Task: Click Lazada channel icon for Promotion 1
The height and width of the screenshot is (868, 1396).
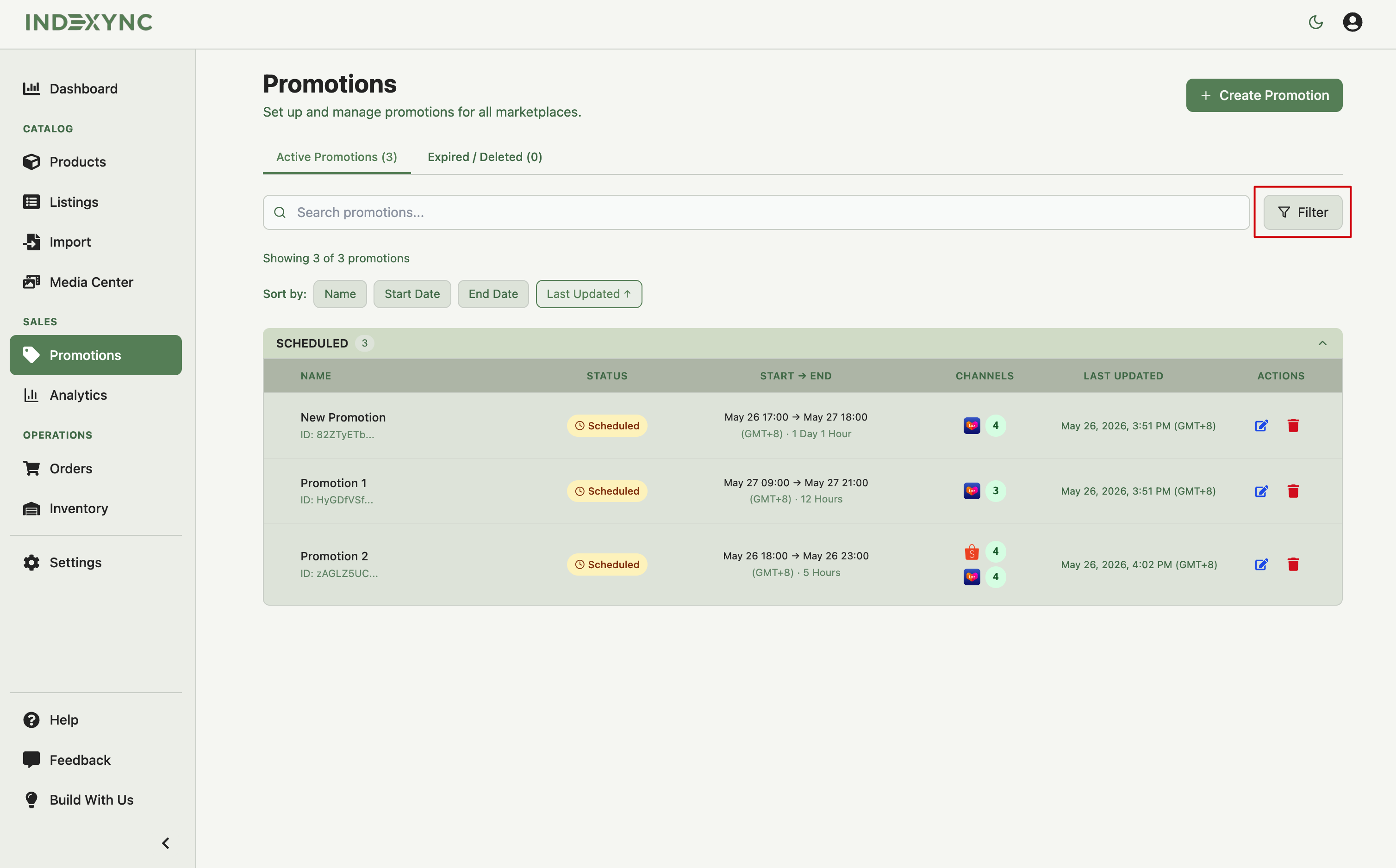Action: [x=971, y=491]
